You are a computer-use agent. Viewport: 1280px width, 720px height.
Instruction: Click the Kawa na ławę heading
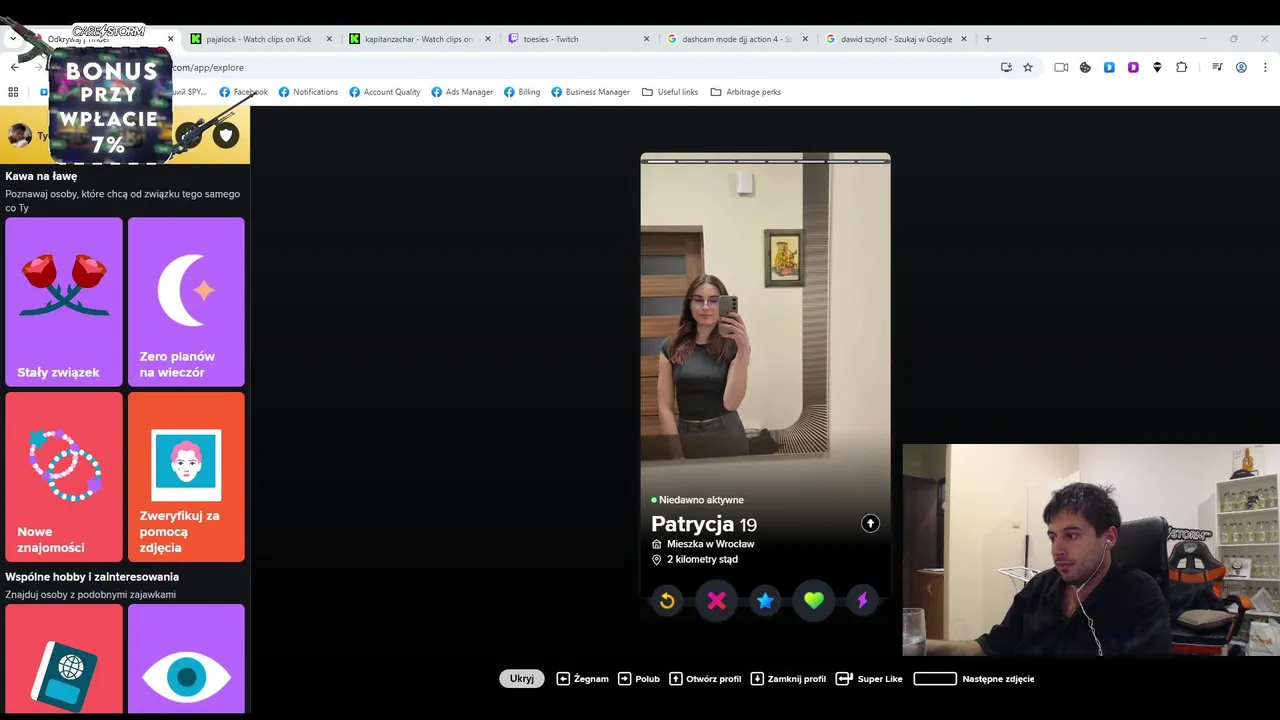41,176
